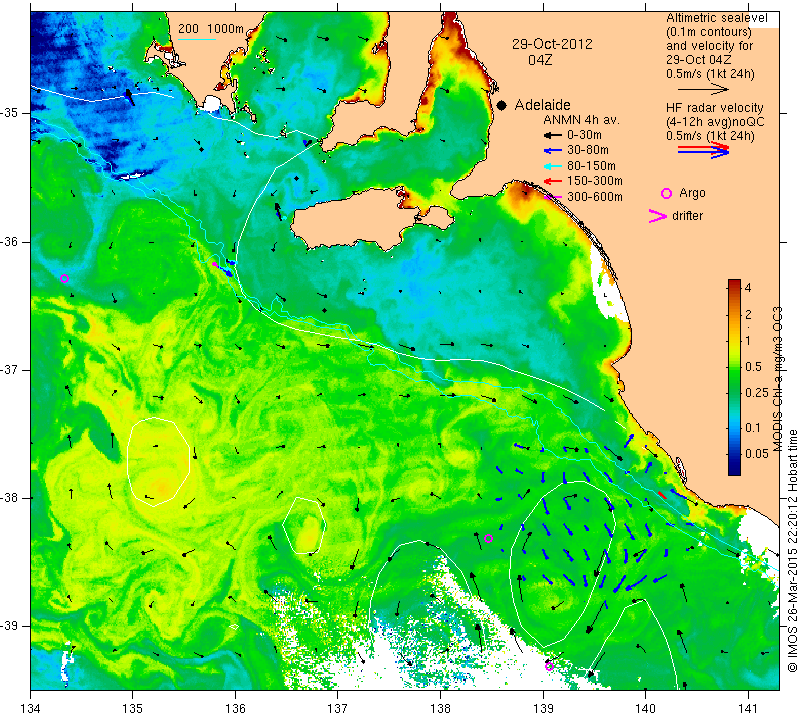Click 'Altimetric sealevel' legend heading
The image size is (800, 720).
[x=716, y=18]
